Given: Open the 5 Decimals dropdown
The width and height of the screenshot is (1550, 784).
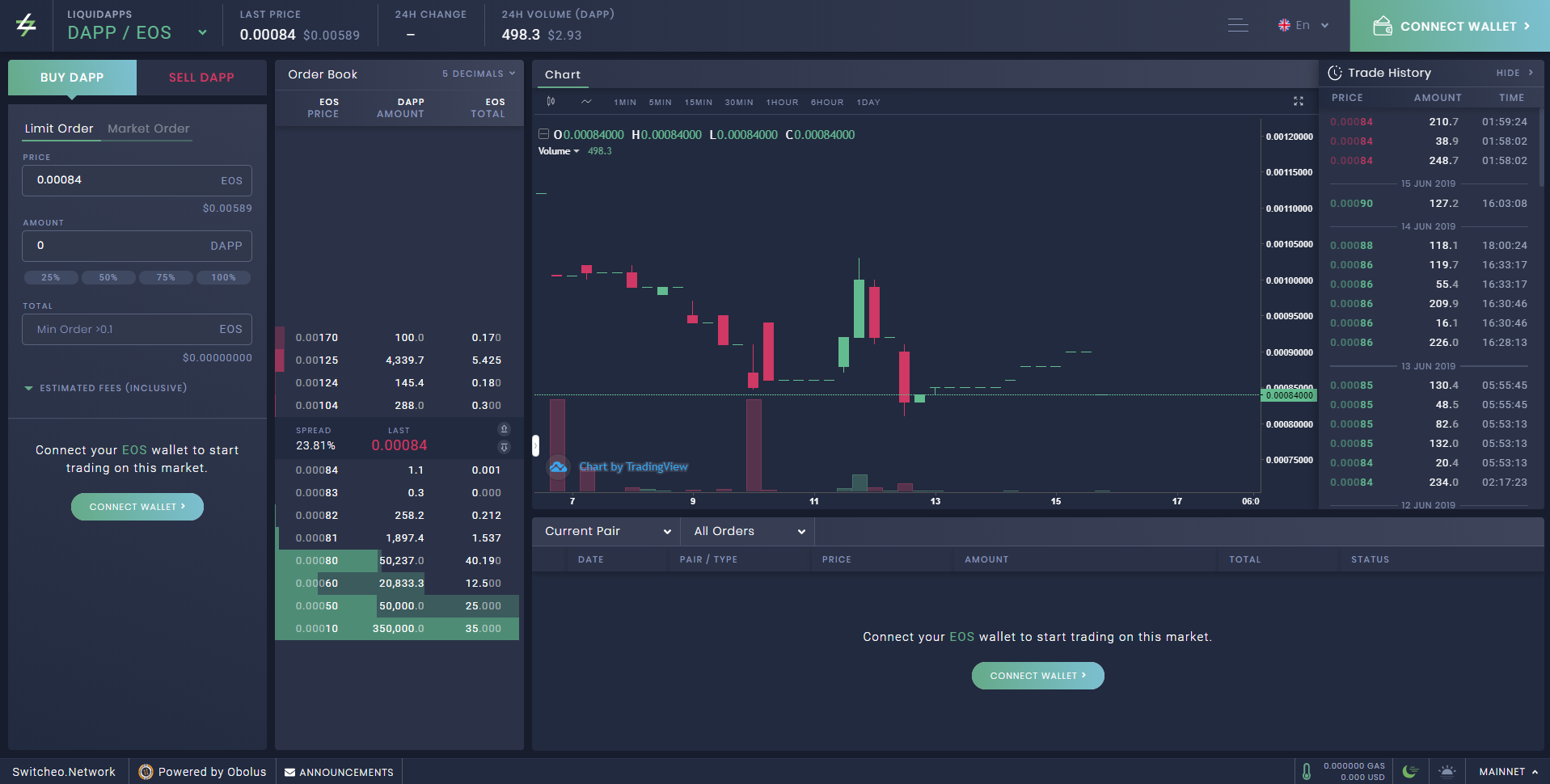Looking at the screenshot, I should coord(479,74).
